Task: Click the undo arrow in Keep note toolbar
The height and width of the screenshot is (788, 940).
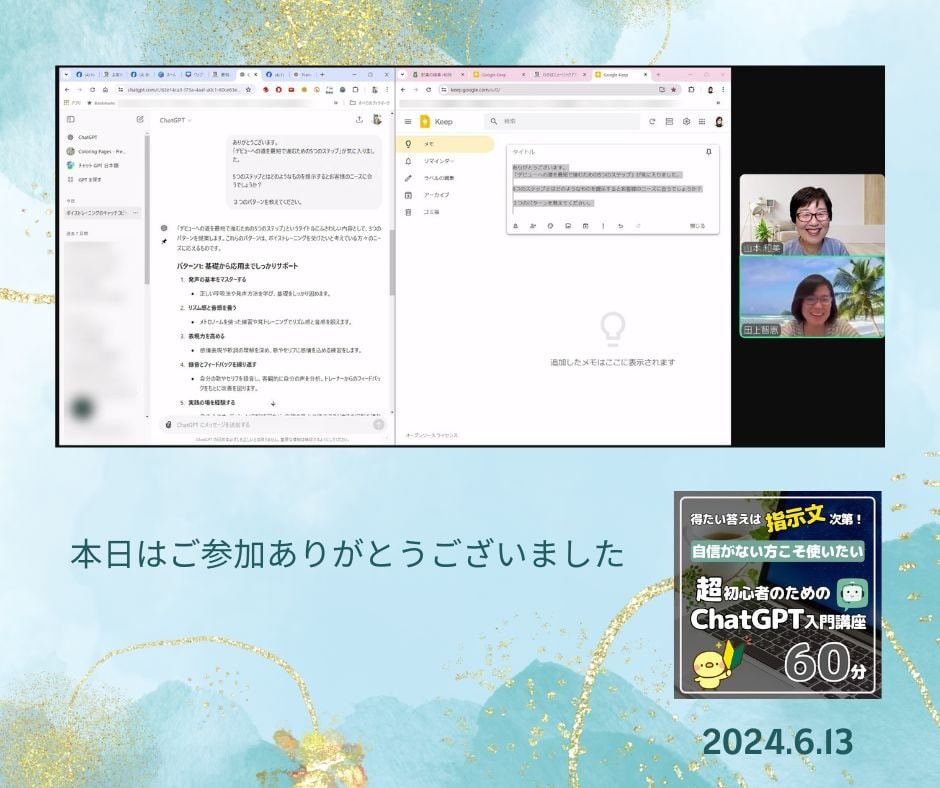Action: (620, 226)
